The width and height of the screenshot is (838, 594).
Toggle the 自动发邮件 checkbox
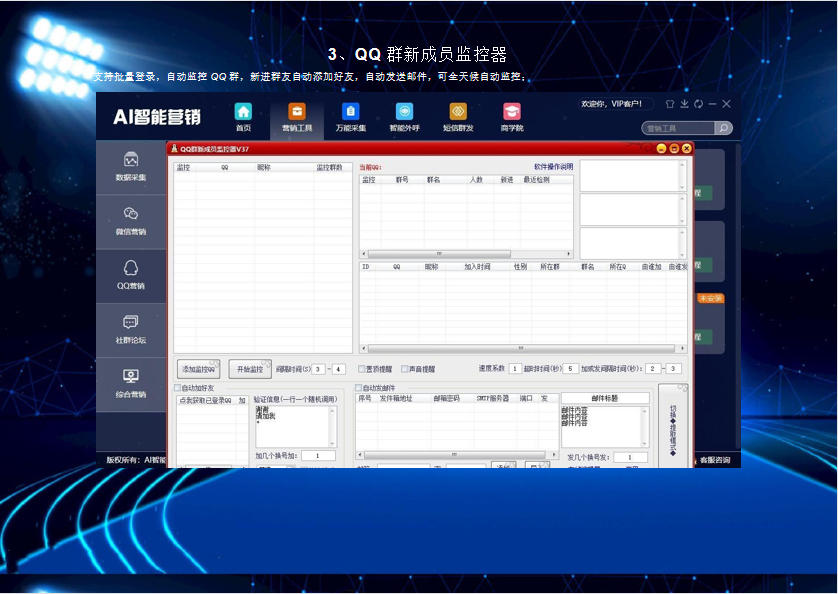point(359,388)
